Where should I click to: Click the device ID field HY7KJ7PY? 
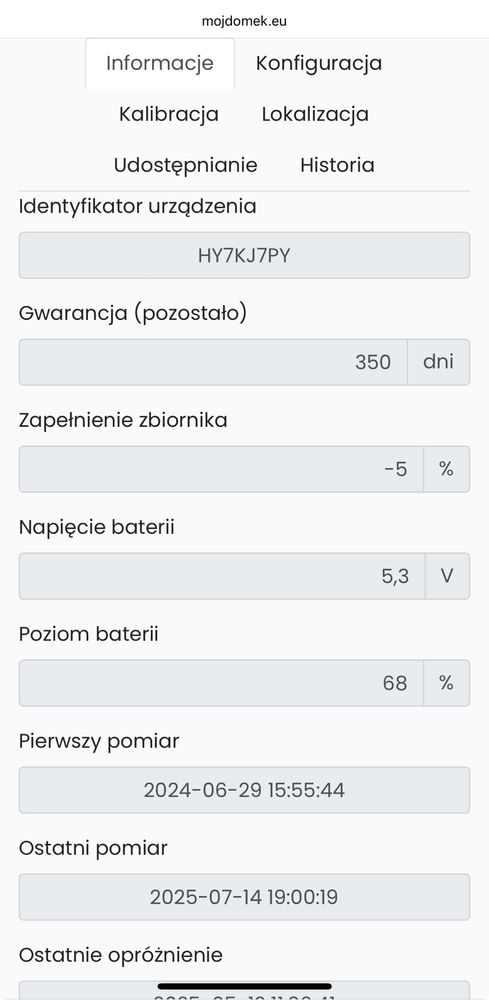pos(244,255)
